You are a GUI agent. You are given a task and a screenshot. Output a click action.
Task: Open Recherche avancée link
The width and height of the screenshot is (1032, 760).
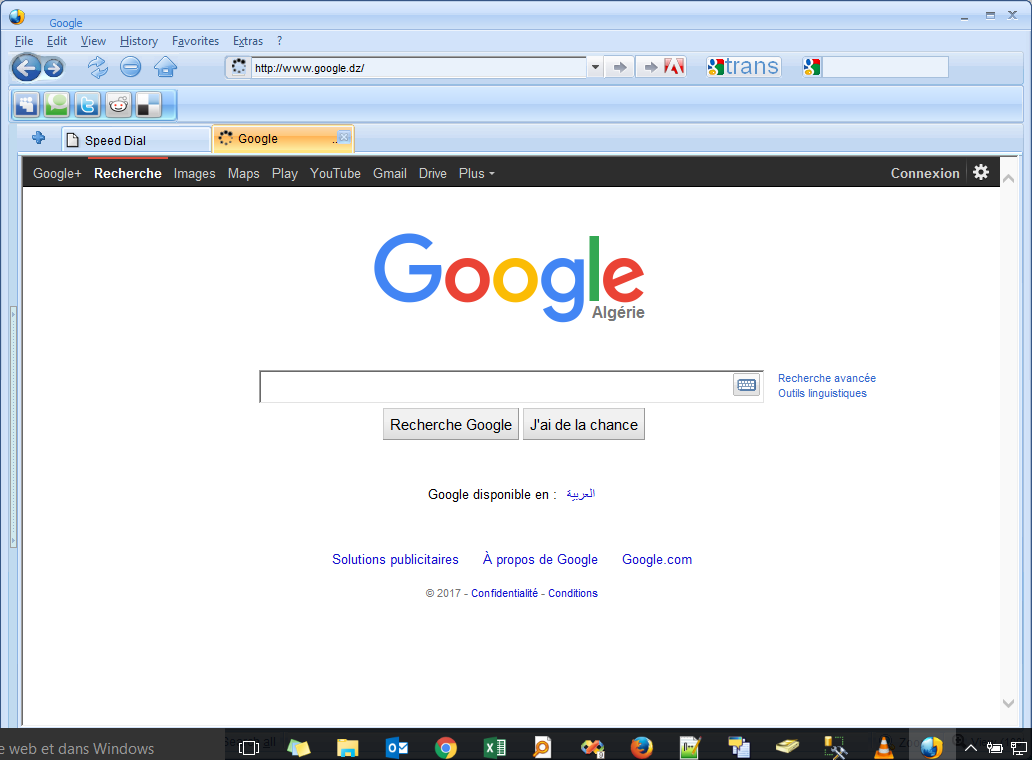827,378
